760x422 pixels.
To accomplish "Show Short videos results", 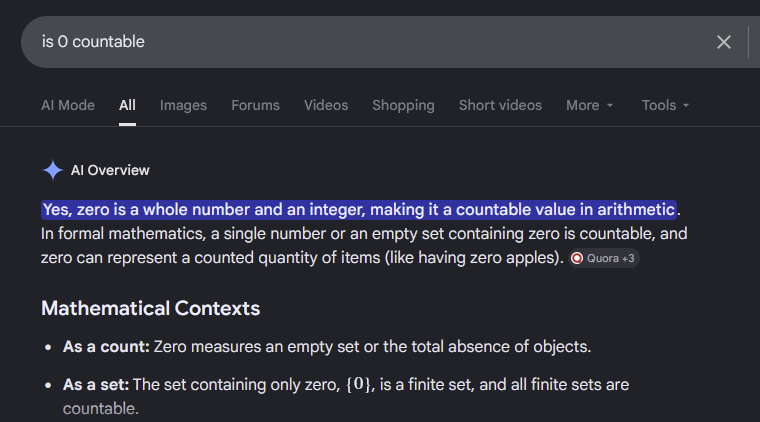I will pos(500,105).
